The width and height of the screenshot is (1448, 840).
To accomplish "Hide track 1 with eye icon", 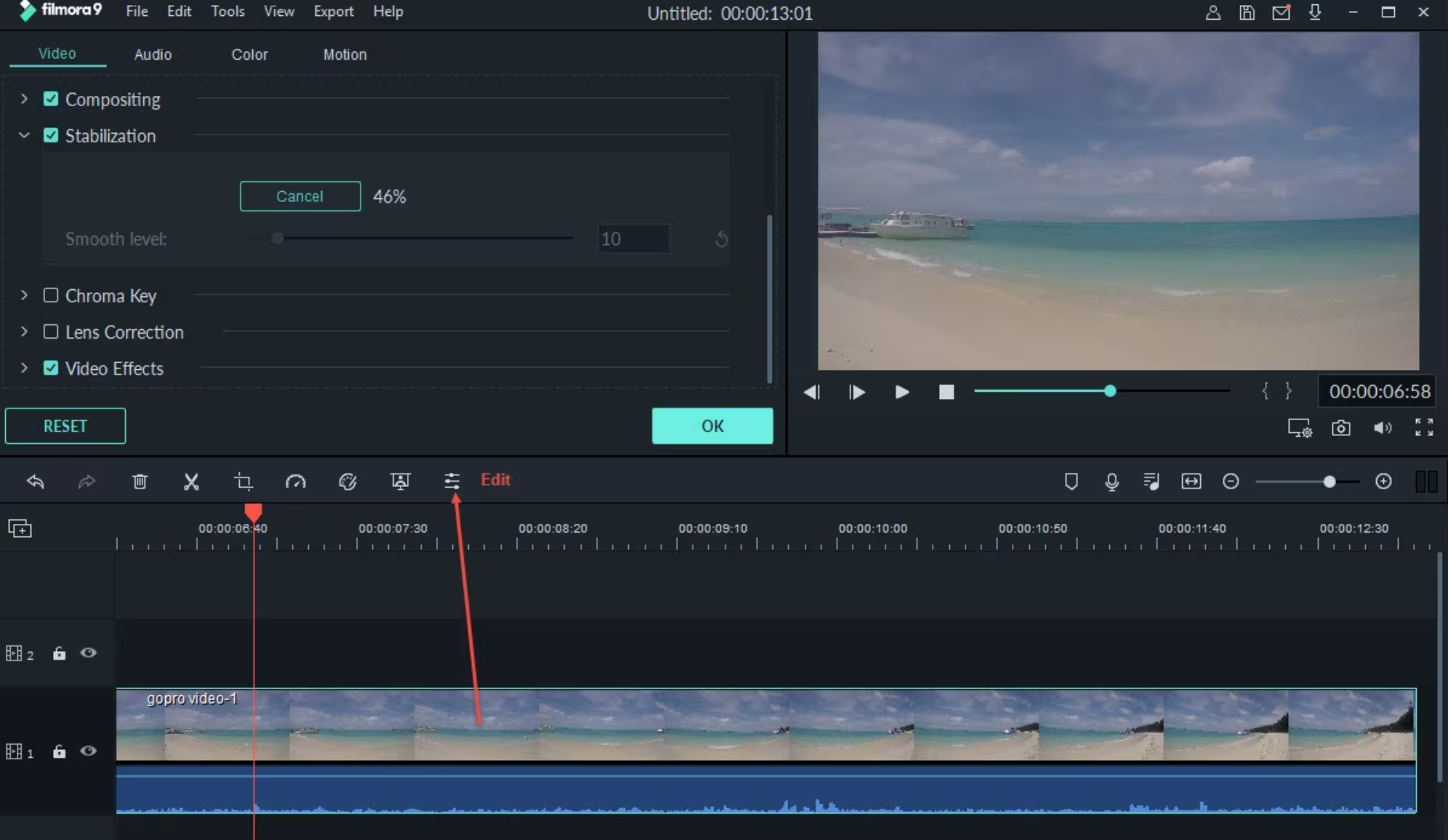I will [x=89, y=751].
